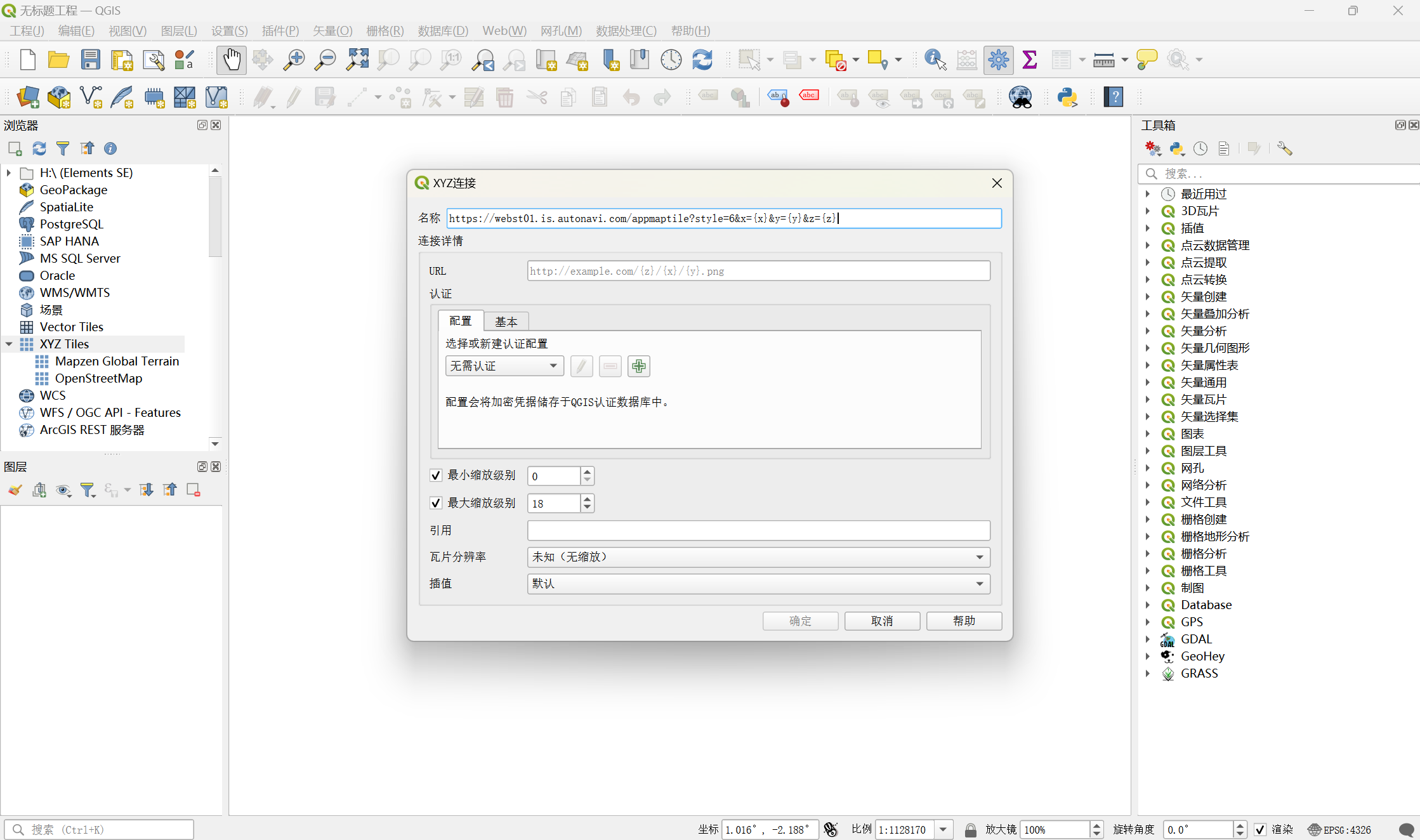Click the Help button in dialog
Image resolution: width=1420 pixels, height=840 pixels.
pyautogui.click(x=964, y=620)
